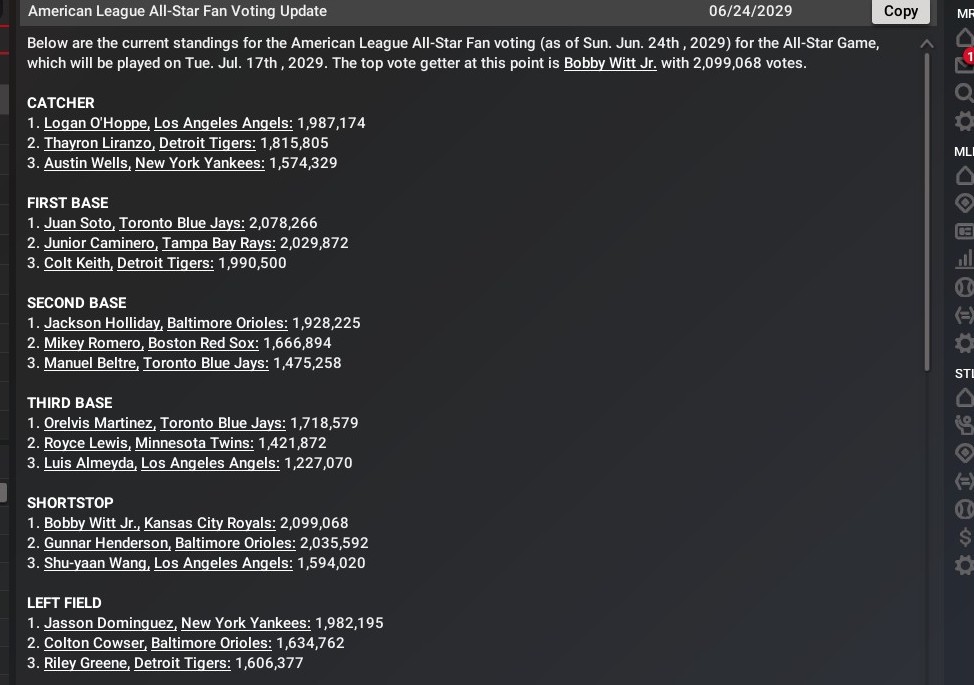Click the magnifier search icon in the sidebar
This screenshot has height=685, width=974.
click(964, 92)
